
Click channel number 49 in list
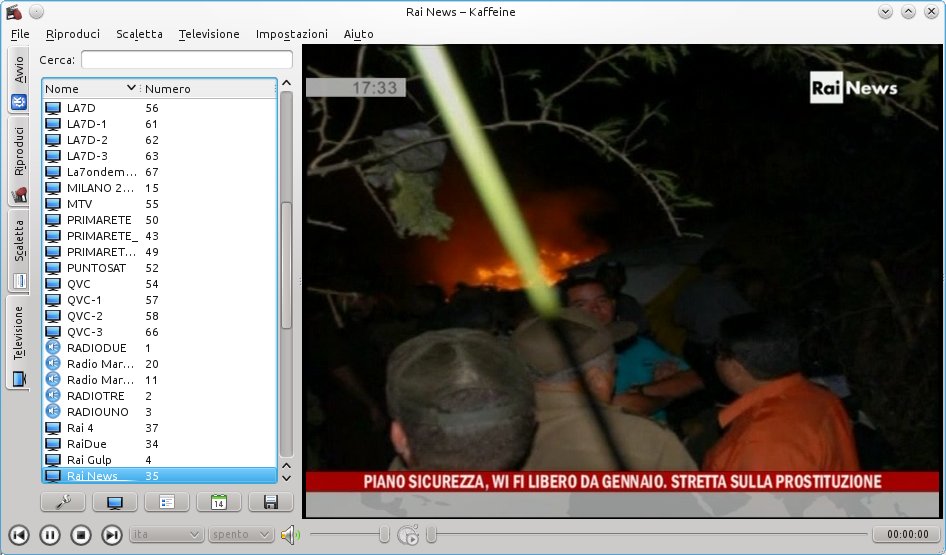pos(152,252)
